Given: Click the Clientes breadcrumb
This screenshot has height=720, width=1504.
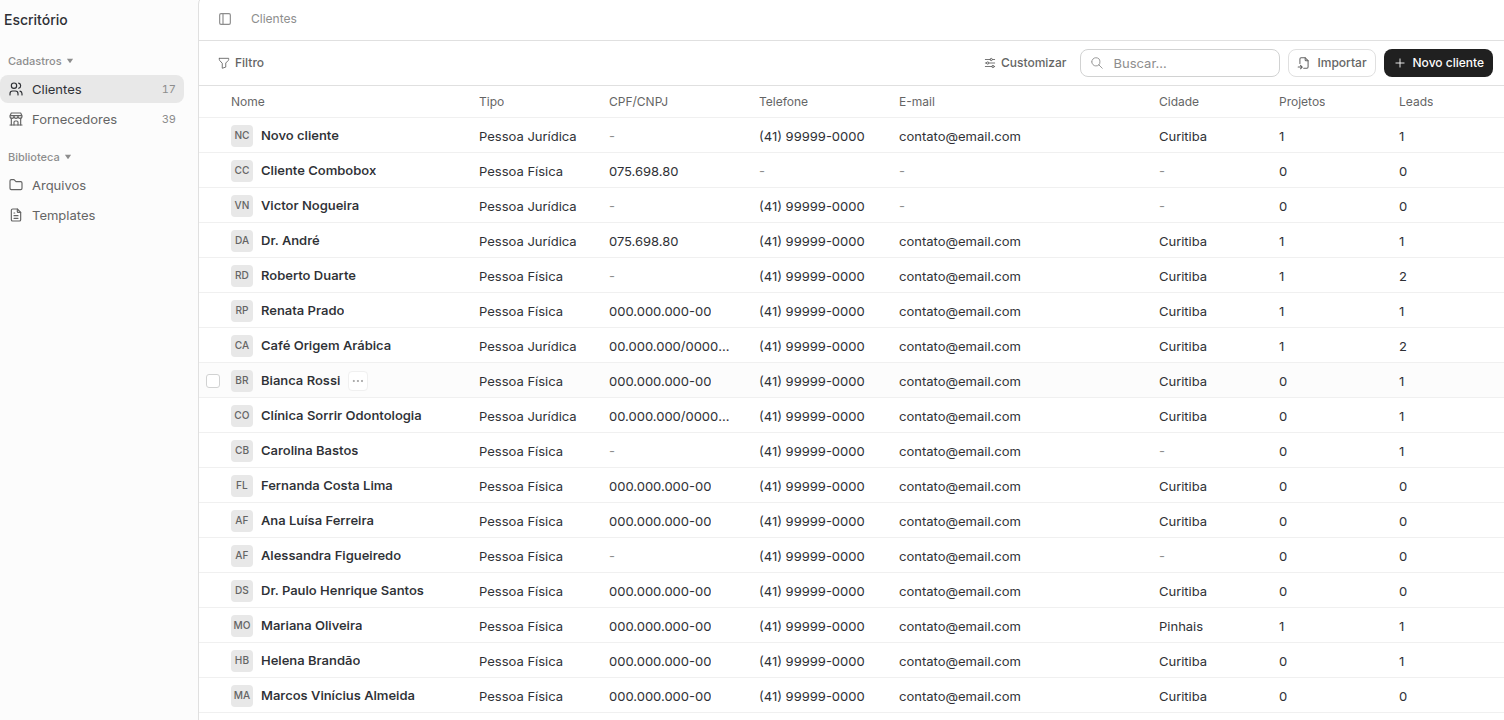Looking at the screenshot, I should [x=274, y=19].
